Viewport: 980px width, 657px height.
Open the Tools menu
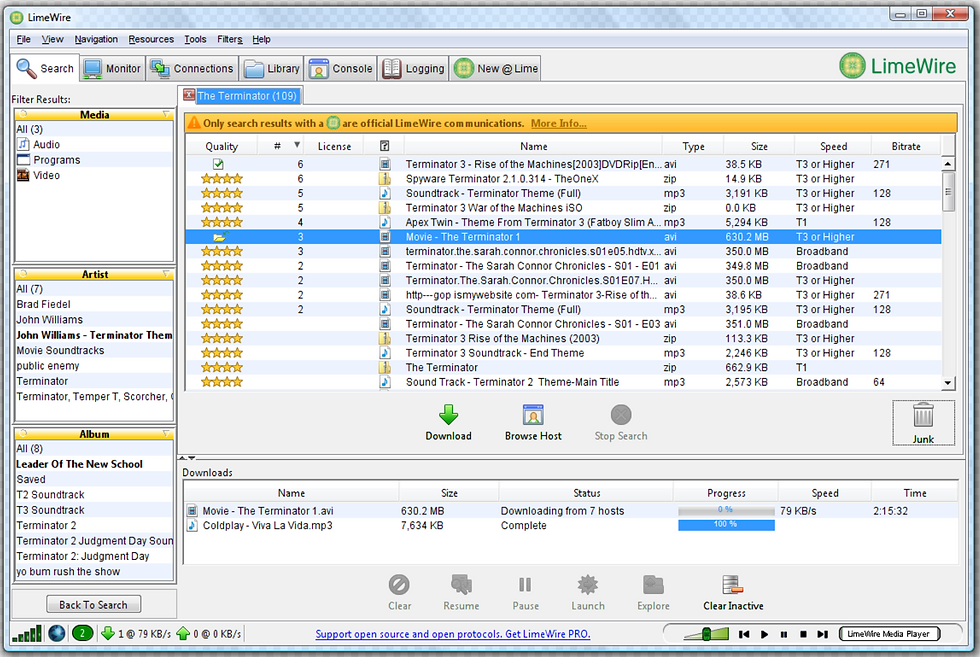[x=194, y=39]
